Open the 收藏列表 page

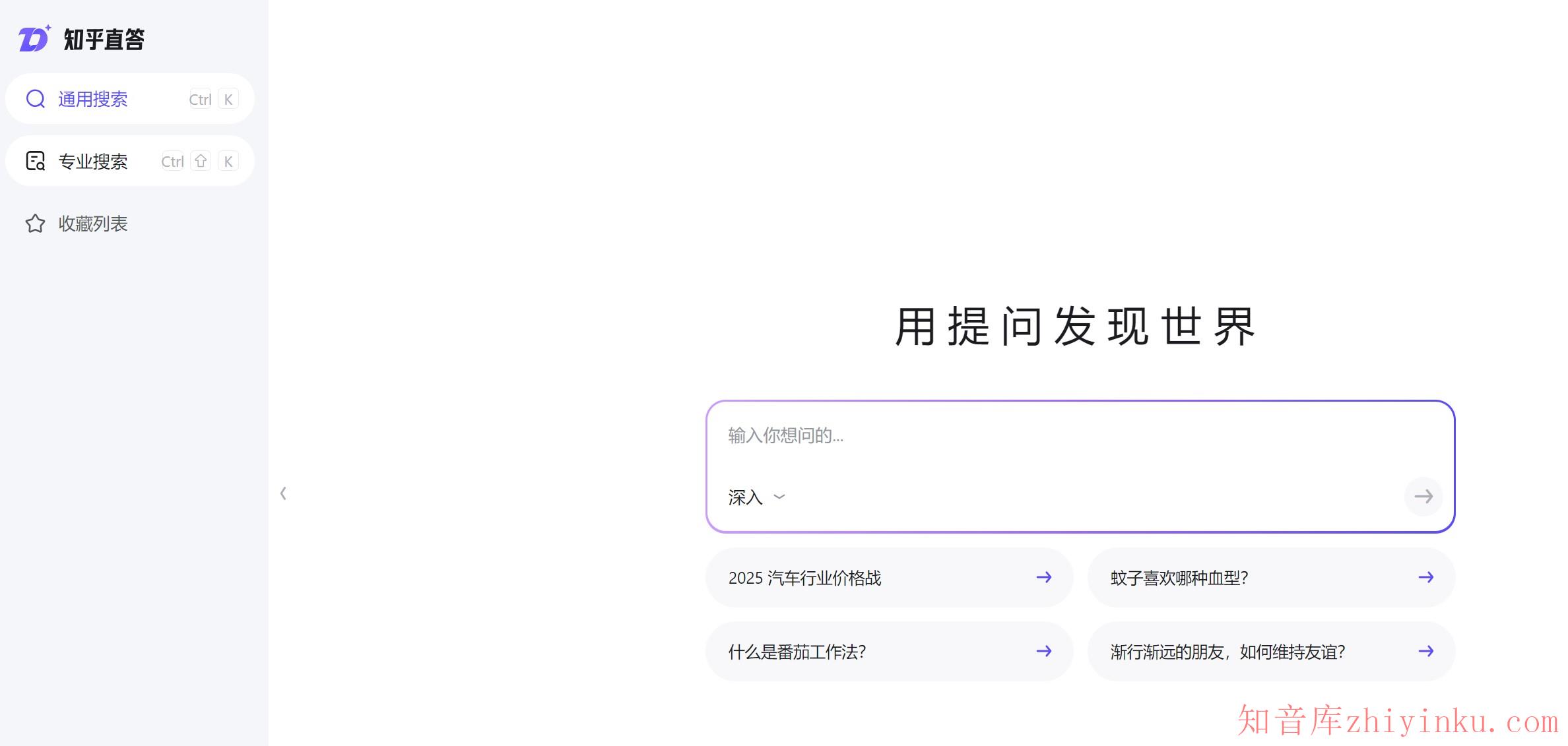[92, 223]
